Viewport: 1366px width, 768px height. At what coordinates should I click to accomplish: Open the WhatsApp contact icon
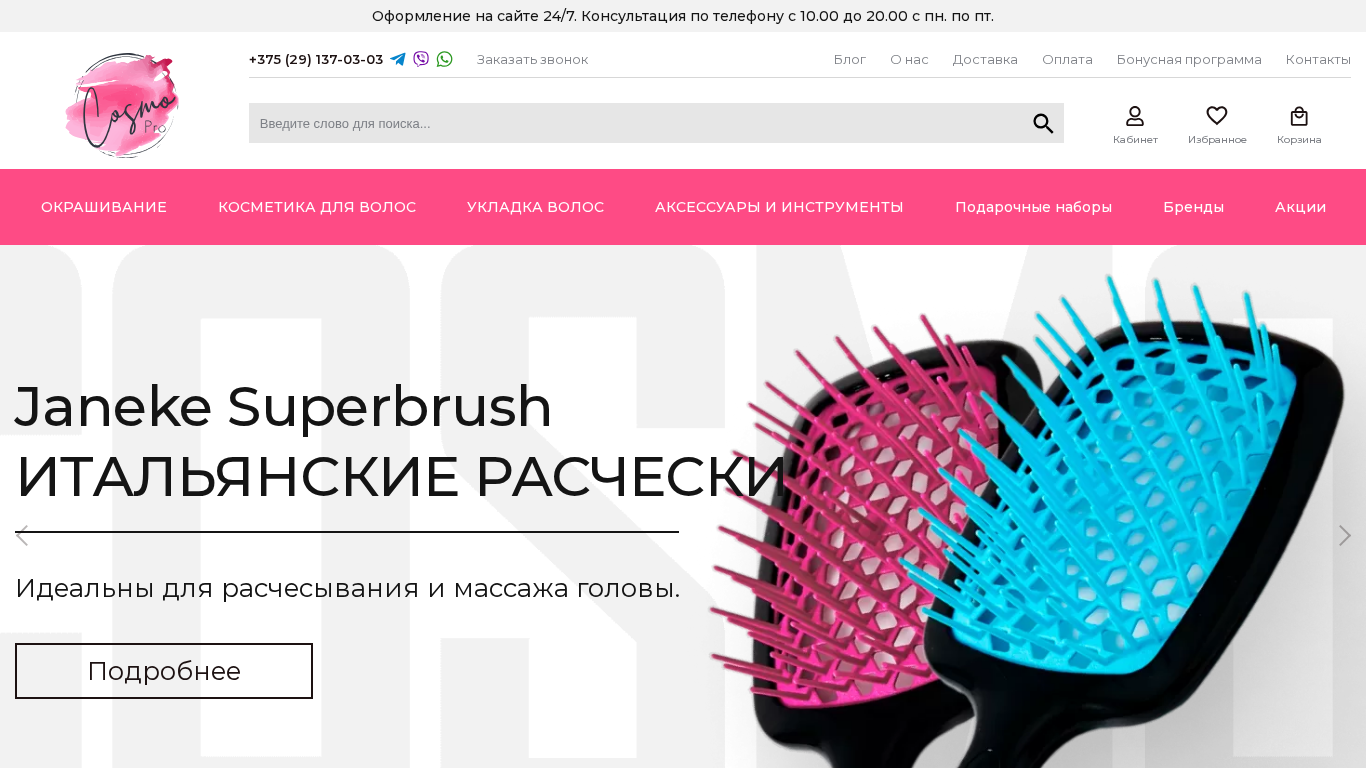coord(444,59)
